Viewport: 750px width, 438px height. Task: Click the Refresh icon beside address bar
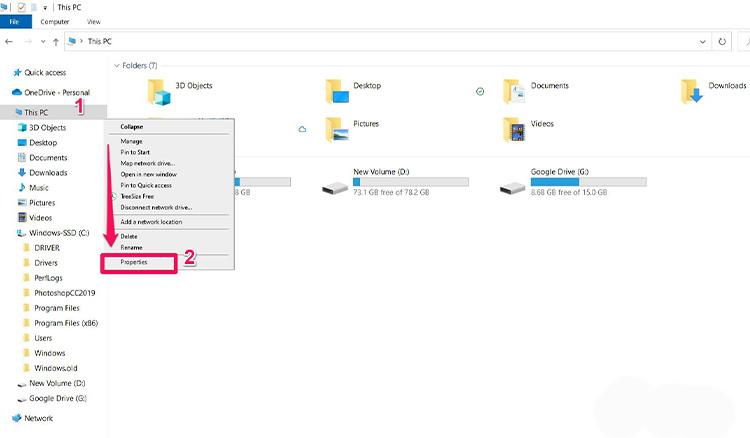[x=722, y=42]
